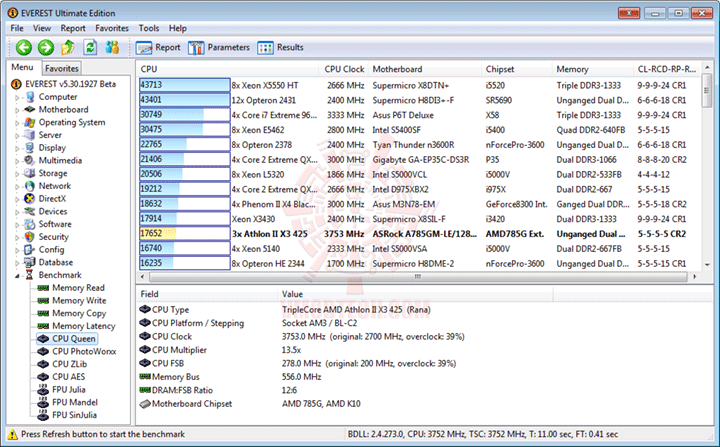
Task: Expand the Motherboard tree node
Action: click(17, 110)
